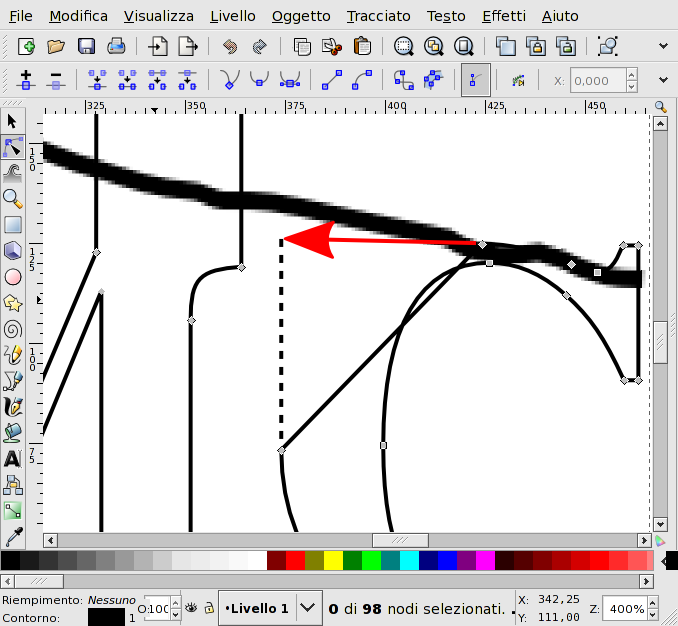Convert stroke to path
The height and width of the screenshot is (626, 678).
click(433, 80)
